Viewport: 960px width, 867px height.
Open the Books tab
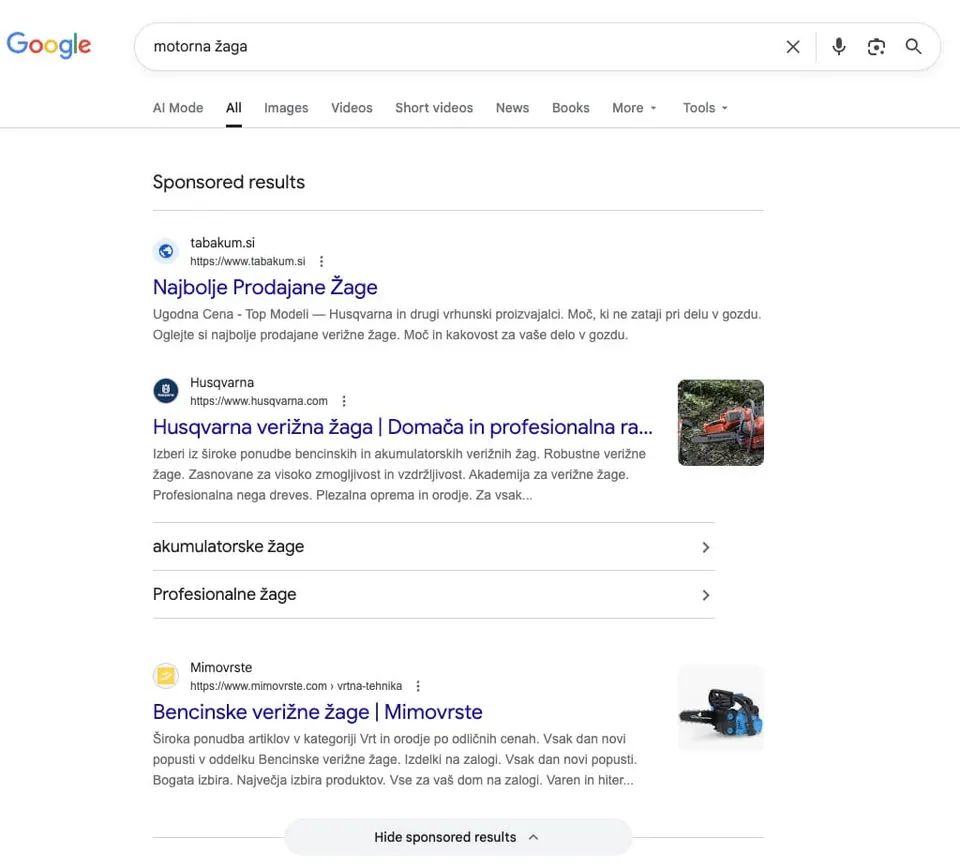coord(571,108)
